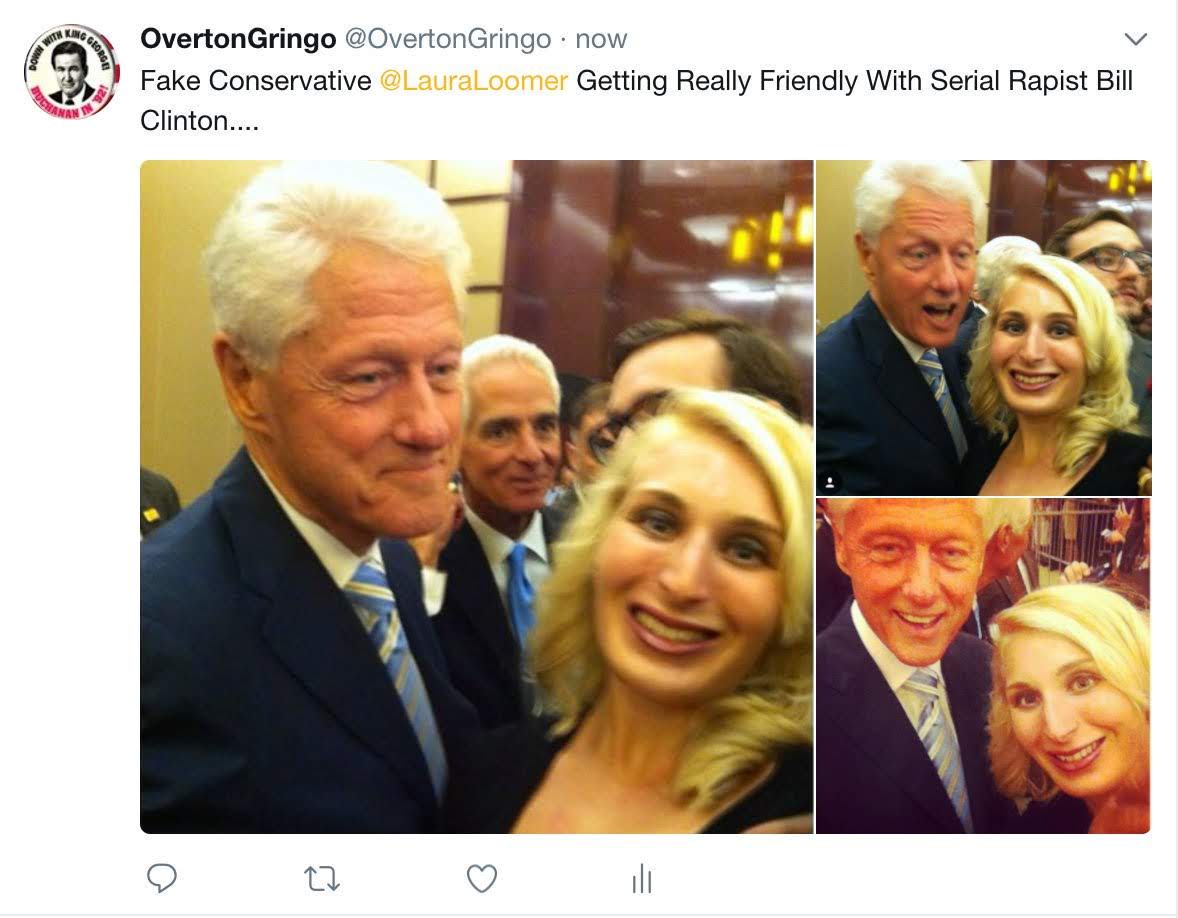The height and width of the screenshot is (918, 1178).
Task: Click the tweet text starting 'Fake Conservative'
Action: coord(636,100)
